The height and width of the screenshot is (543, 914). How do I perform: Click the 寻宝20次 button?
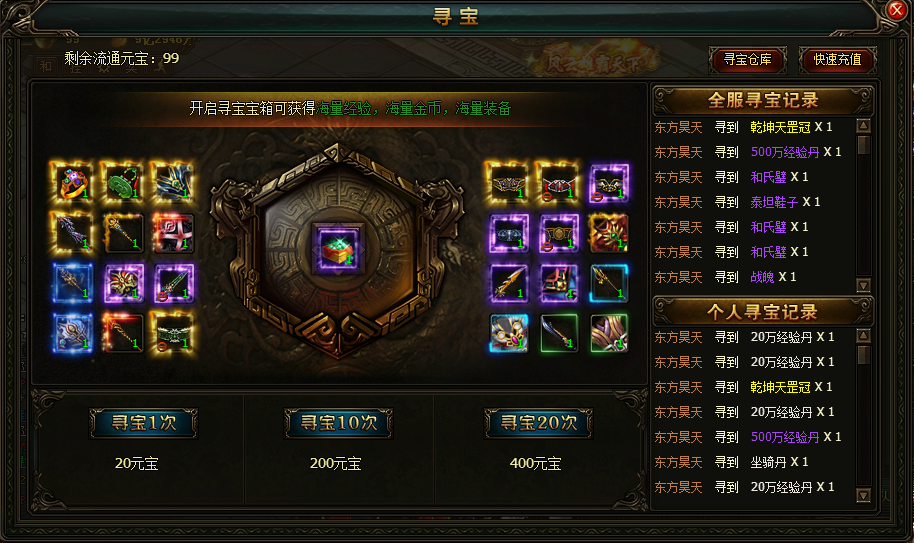539,423
